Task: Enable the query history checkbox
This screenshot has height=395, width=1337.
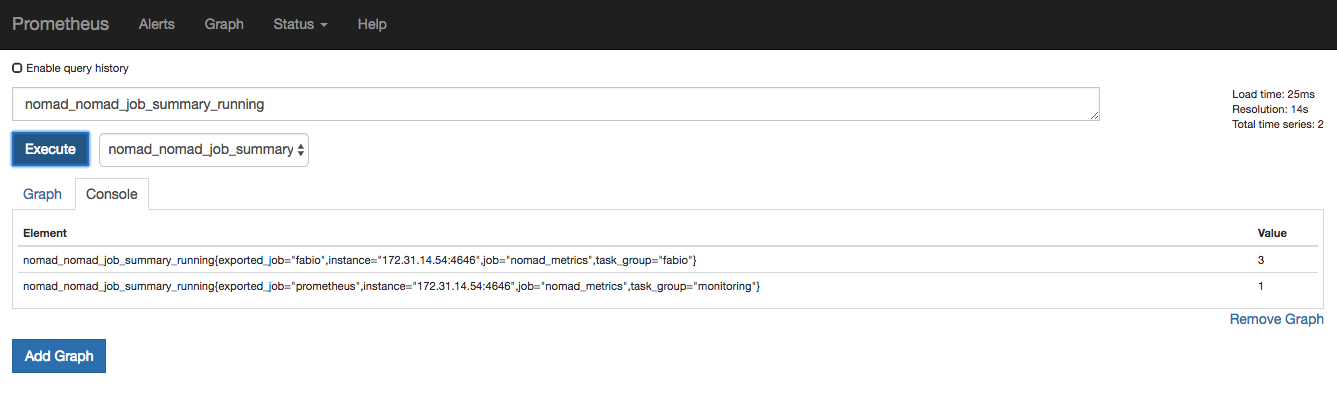Action: point(17,68)
